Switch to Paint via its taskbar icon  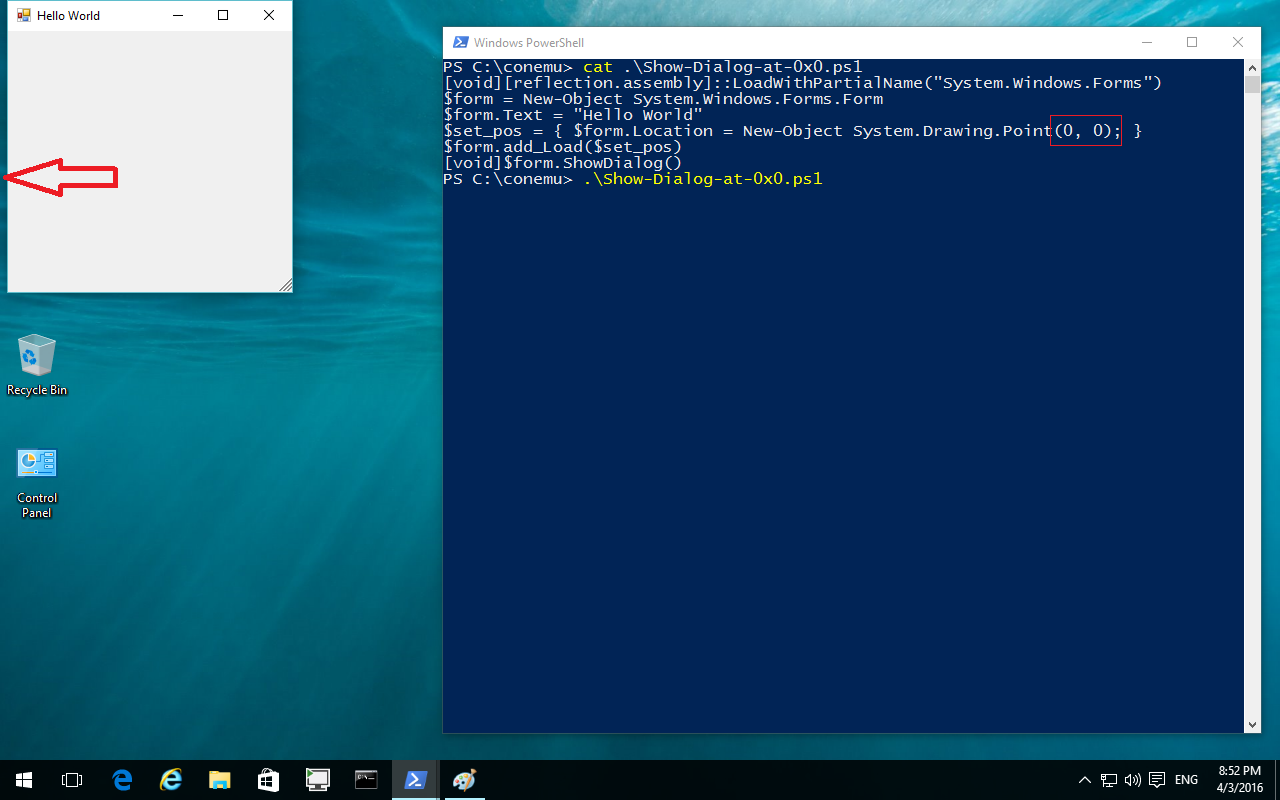pyautogui.click(x=465, y=780)
